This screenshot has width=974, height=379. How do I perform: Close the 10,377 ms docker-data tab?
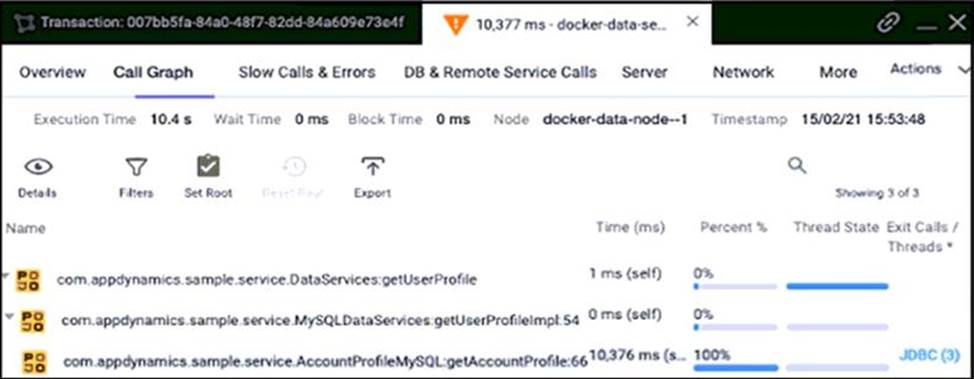tap(693, 22)
